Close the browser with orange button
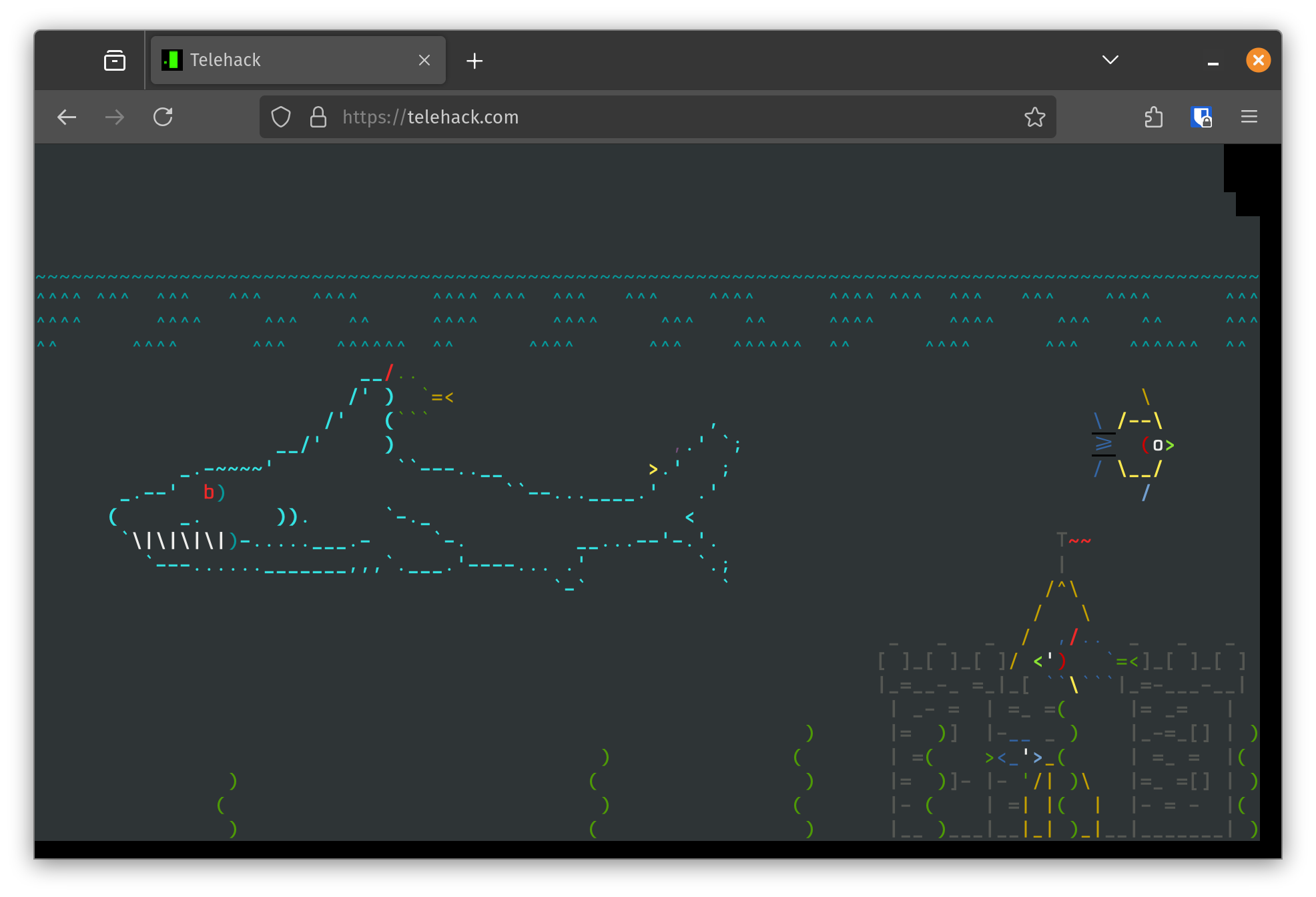Screen dimensions: 1316x897 tap(1258, 60)
